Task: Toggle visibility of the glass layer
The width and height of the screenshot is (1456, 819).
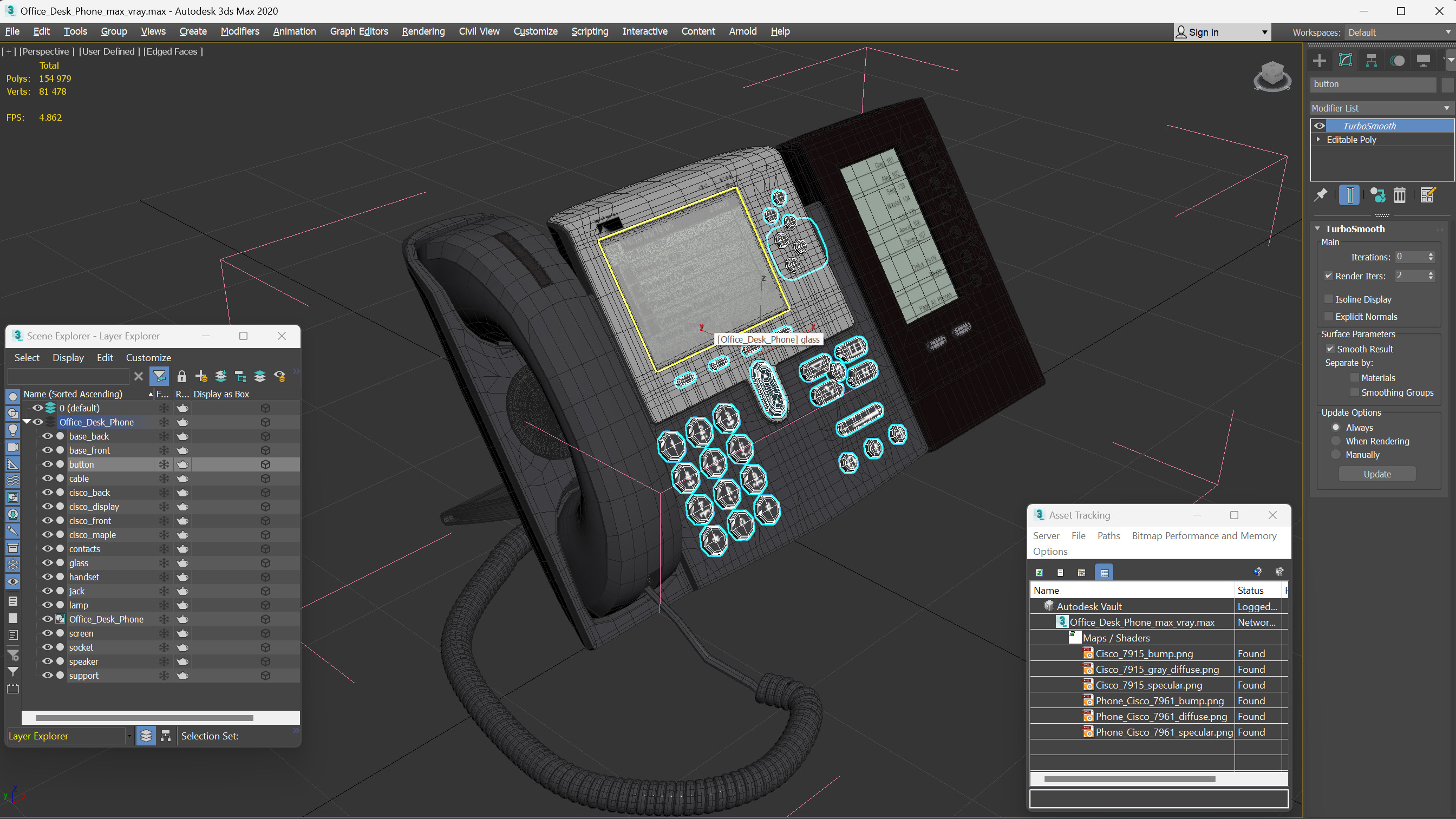Action: click(47, 562)
